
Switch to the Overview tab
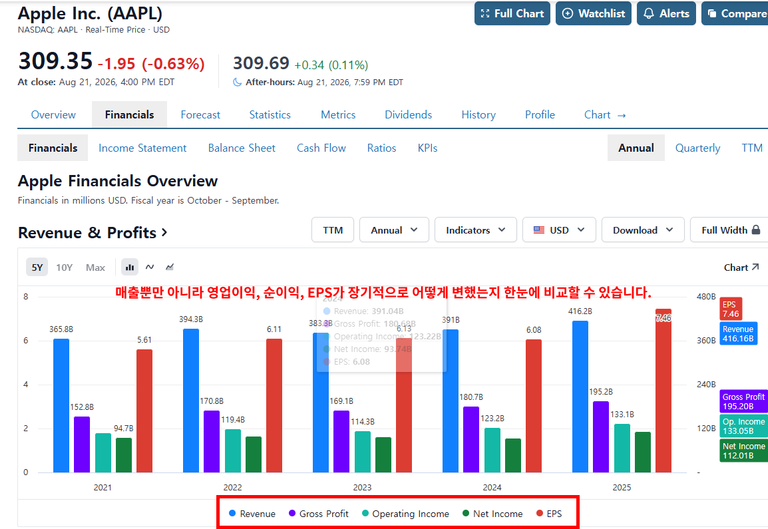(x=53, y=115)
